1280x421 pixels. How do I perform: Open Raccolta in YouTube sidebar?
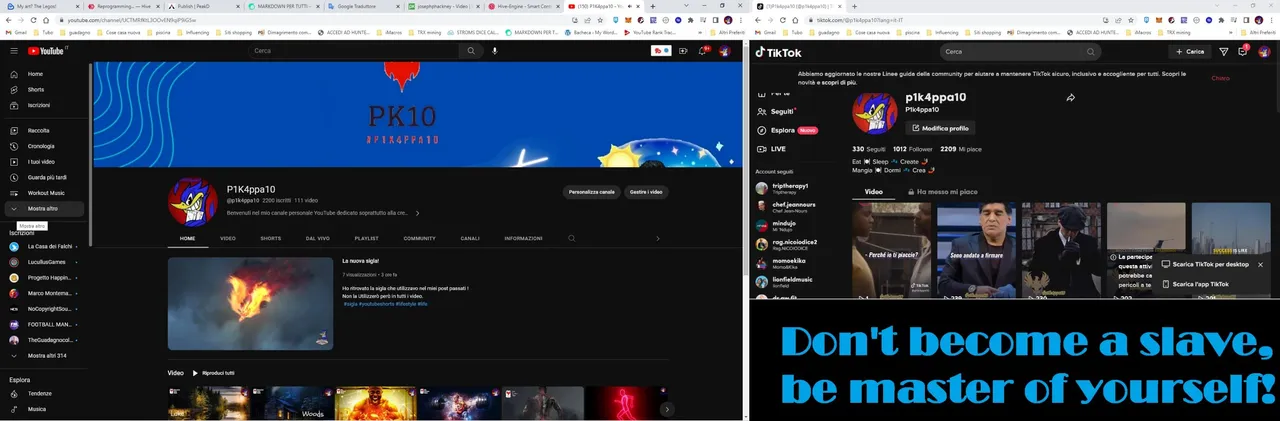pyautogui.click(x=45, y=130)
